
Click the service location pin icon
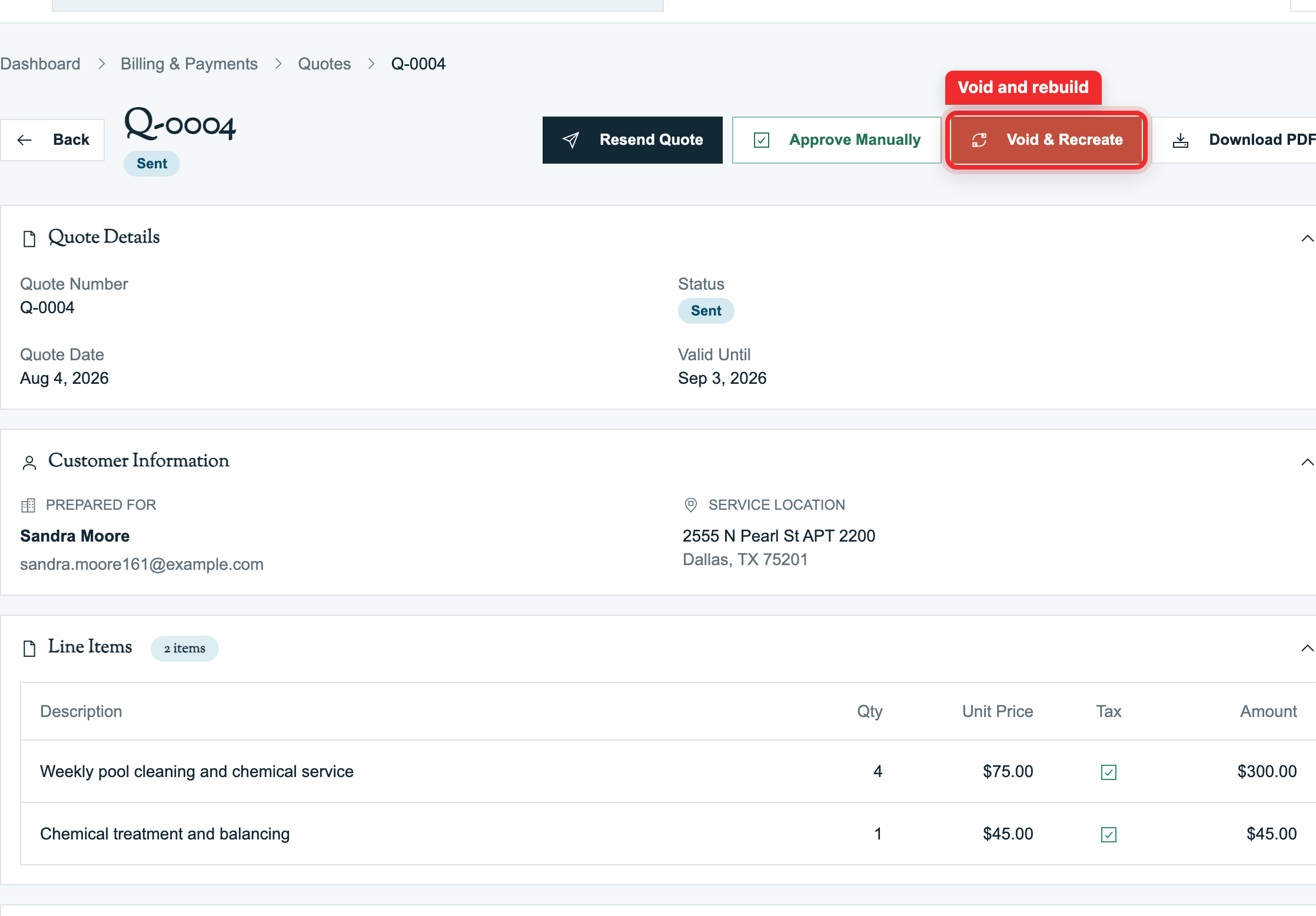point(691,505)
